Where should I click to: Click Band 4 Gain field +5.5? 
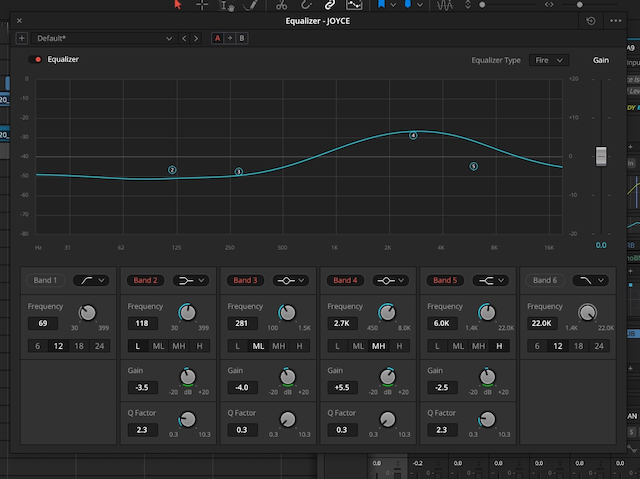point(342,387)
